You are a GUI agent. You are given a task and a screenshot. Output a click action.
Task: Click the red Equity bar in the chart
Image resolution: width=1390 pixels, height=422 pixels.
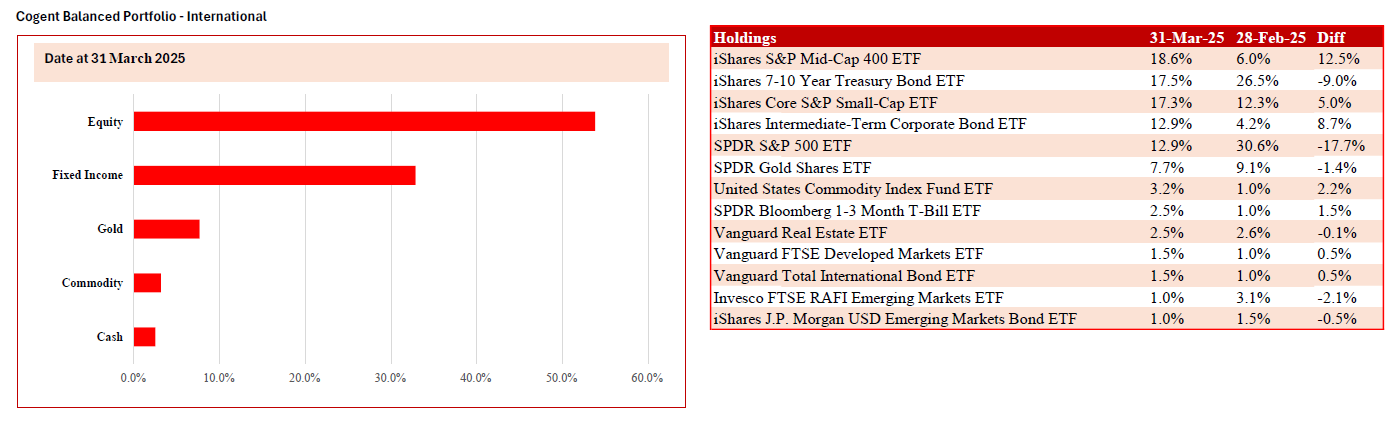pos(364,121)
